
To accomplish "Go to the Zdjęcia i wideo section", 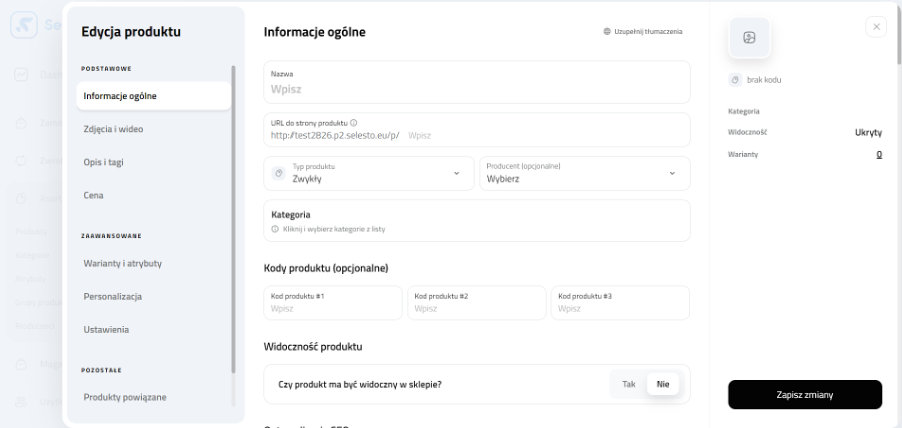I will 113,129.
